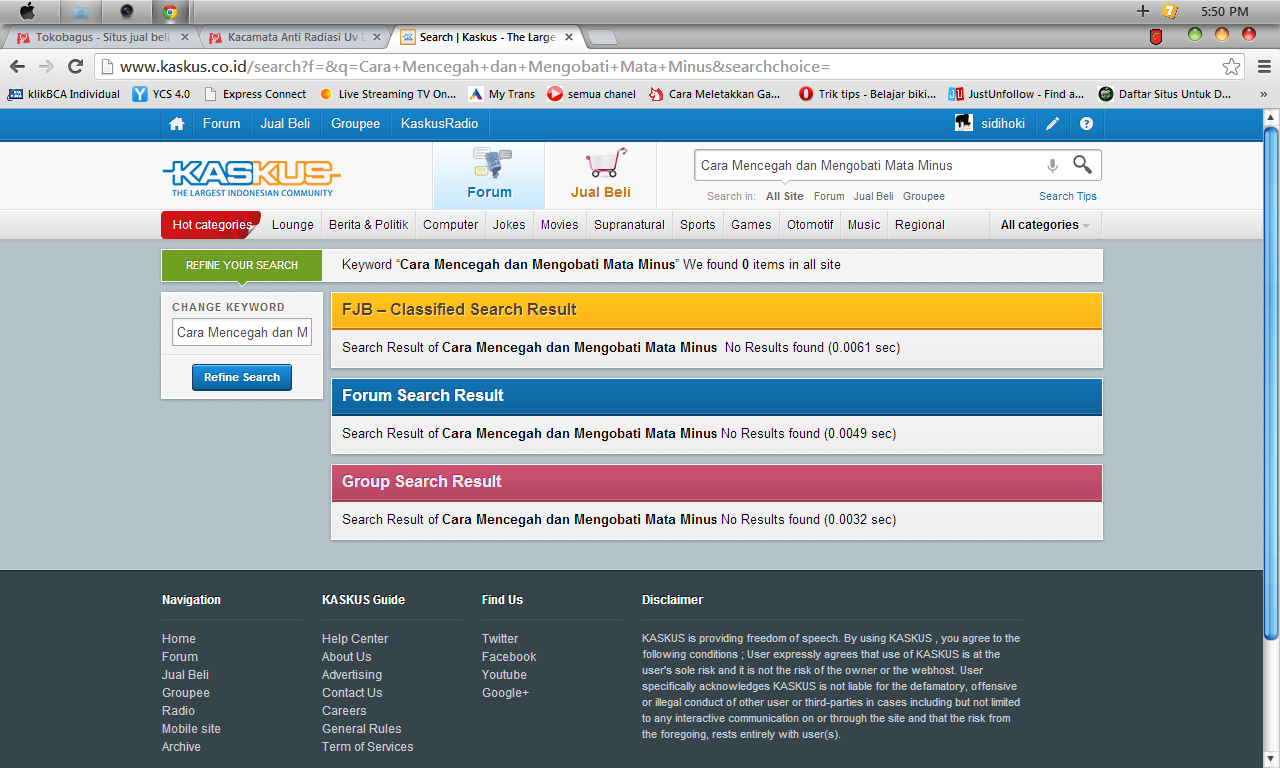Open the Forum section icon

pyautogui.click(x=489, y=175)
